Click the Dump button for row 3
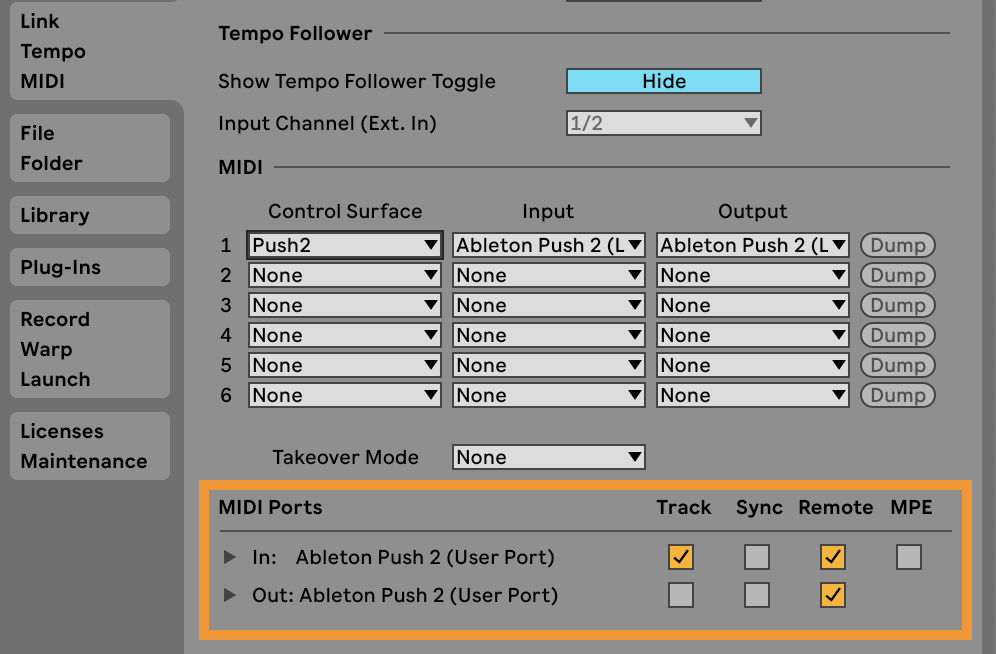 [898, 305]
